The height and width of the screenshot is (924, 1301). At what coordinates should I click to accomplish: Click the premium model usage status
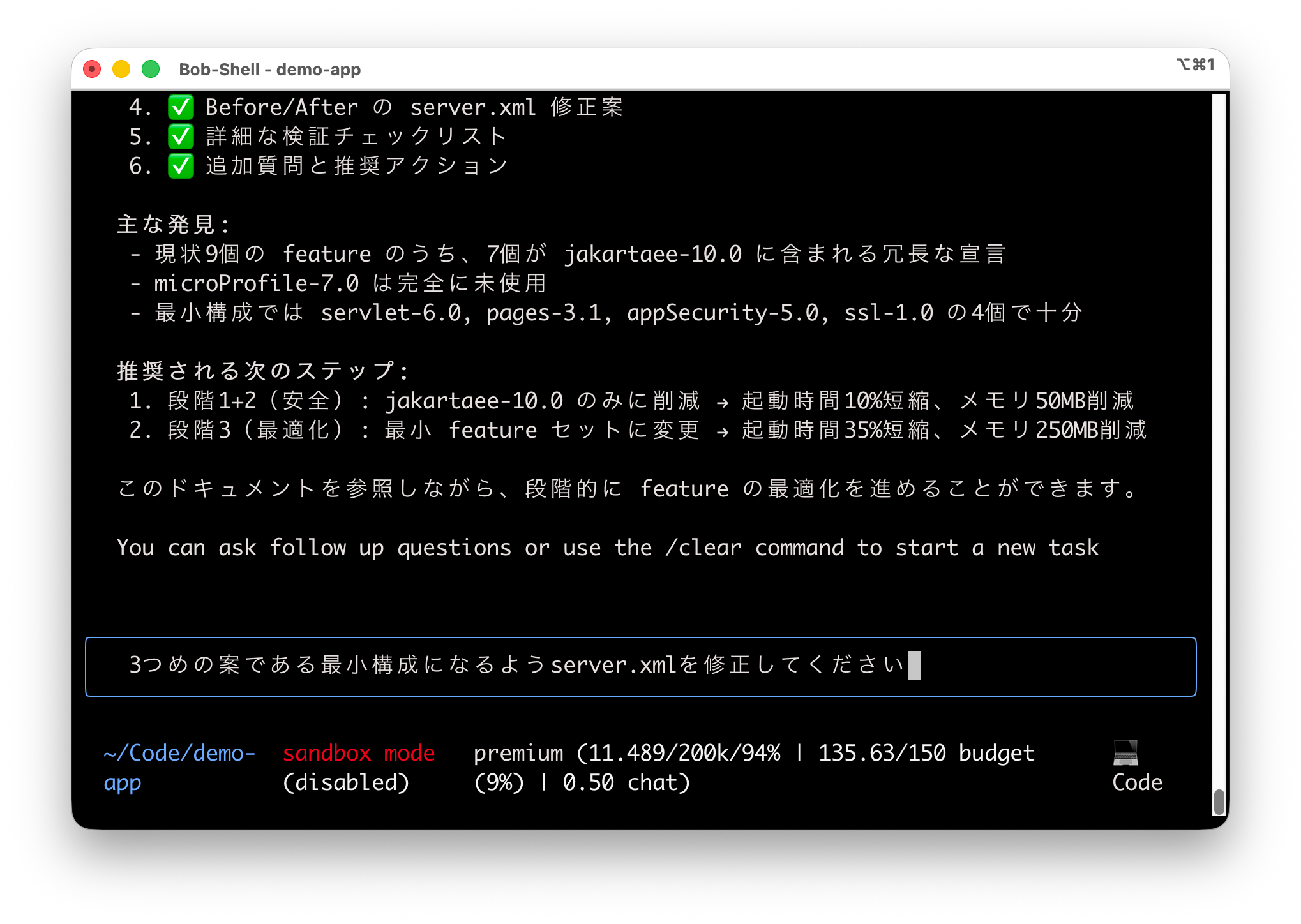518,754
